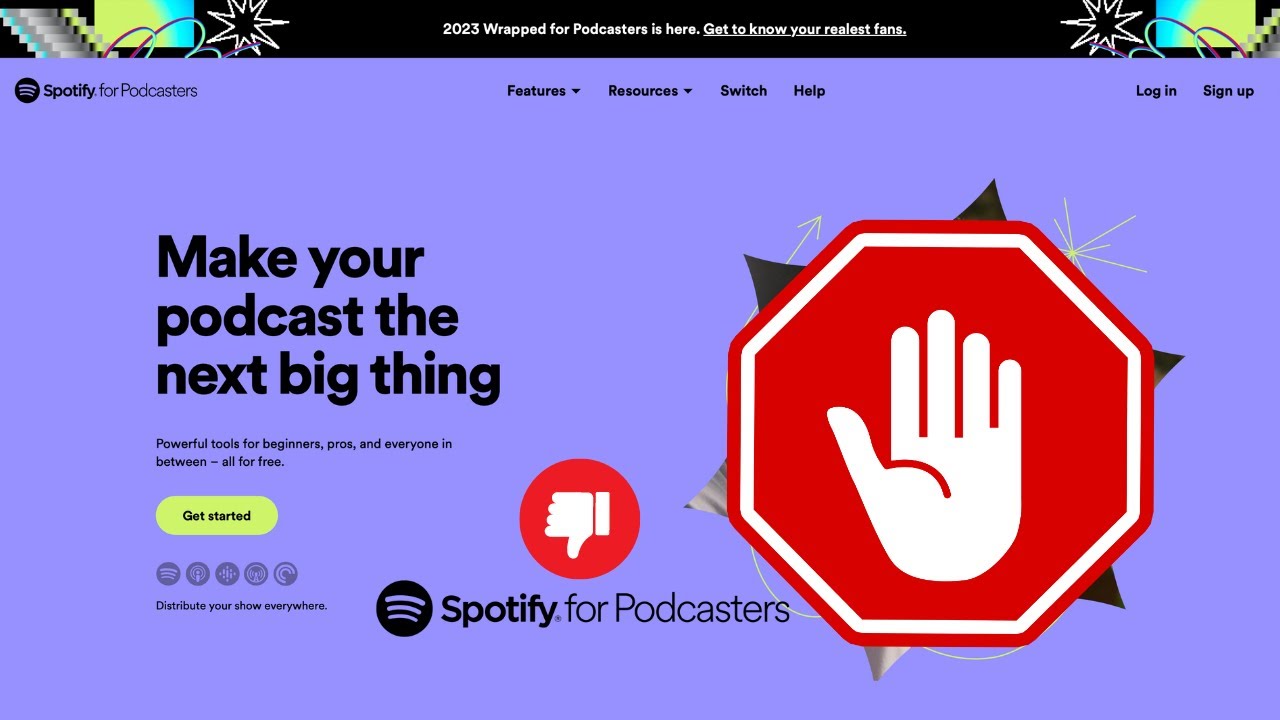Image resolution: width=1280 pixels, height=720 pixels.
Task: Click the Apple Podcasts platform icon
Action: 198,574
